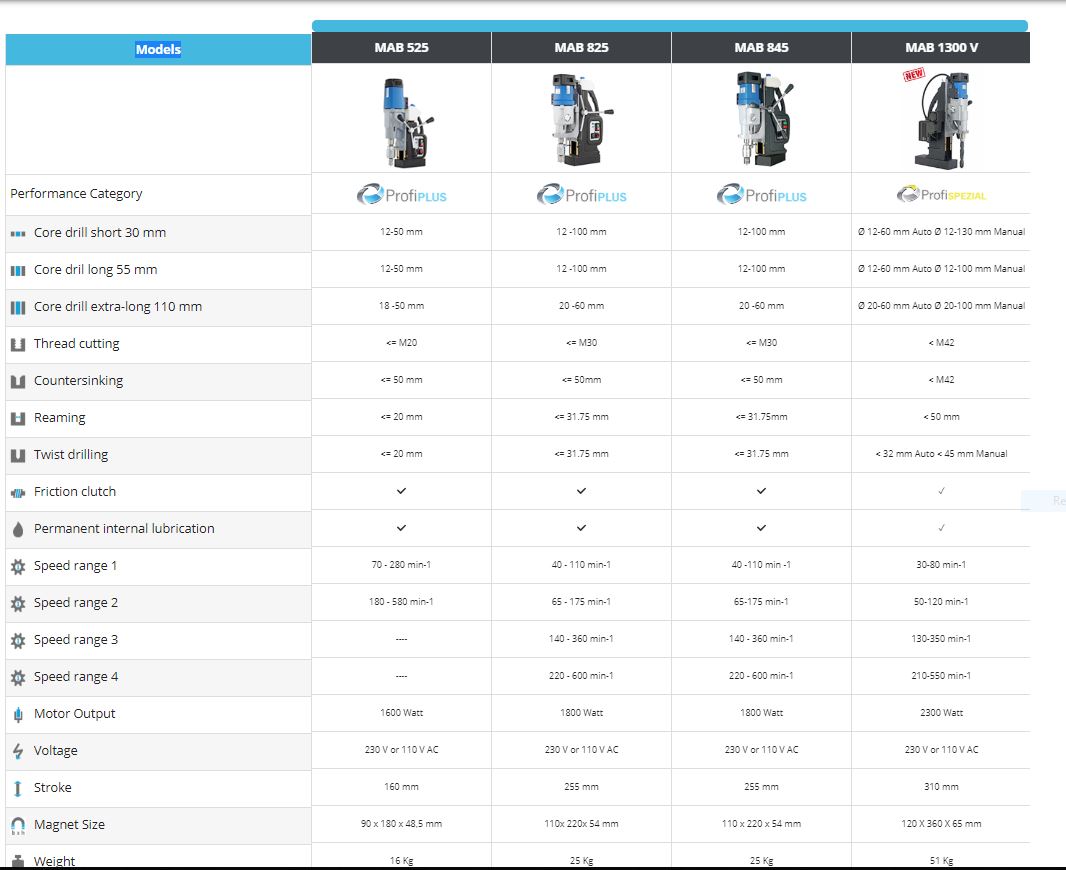1066x870 pixels.
Task: Click the Performance Category label
Action: coord(76,194)
